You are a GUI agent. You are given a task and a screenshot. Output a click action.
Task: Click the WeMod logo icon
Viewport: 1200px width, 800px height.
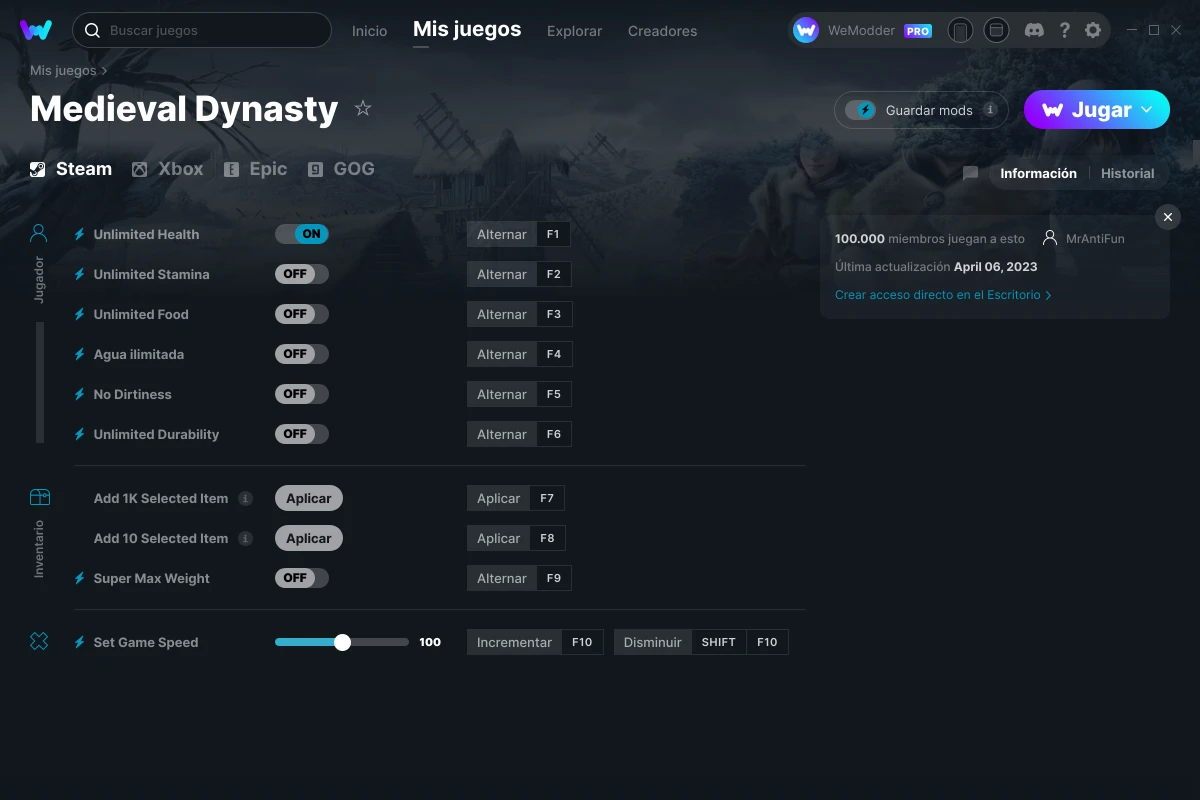tap(36, 30)
